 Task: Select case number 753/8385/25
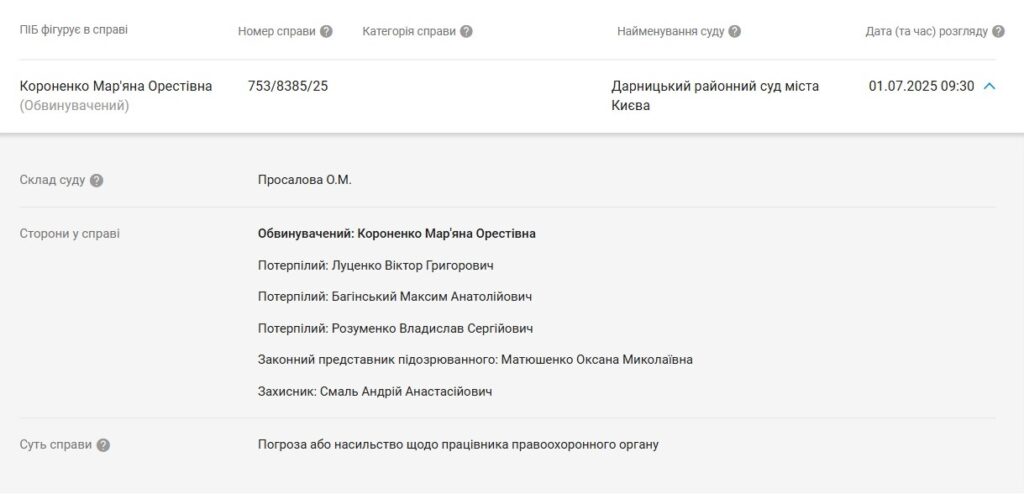coord(288,86)
